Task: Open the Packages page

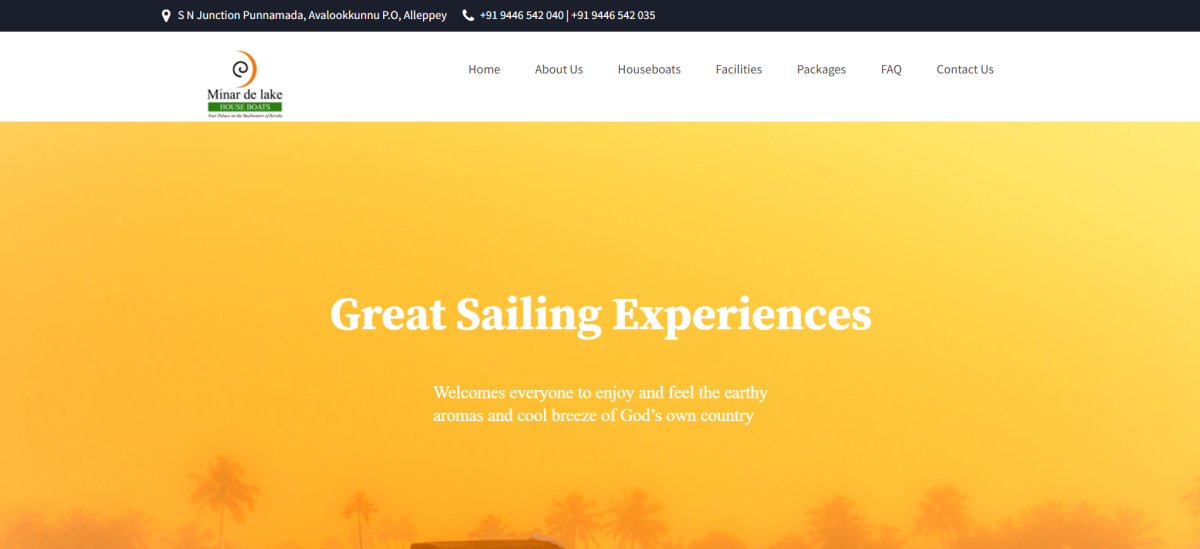Action: point(821,70)
